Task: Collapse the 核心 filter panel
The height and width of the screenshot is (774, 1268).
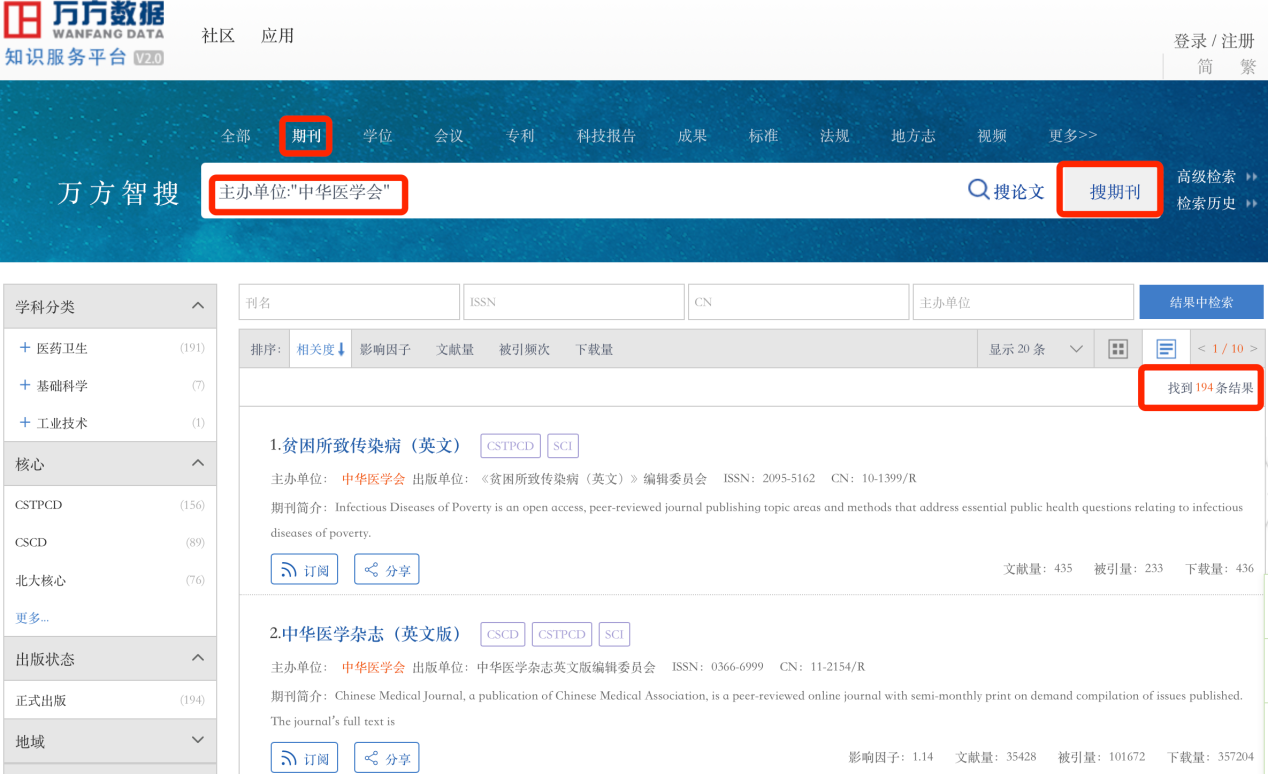Action: [198, 463]
